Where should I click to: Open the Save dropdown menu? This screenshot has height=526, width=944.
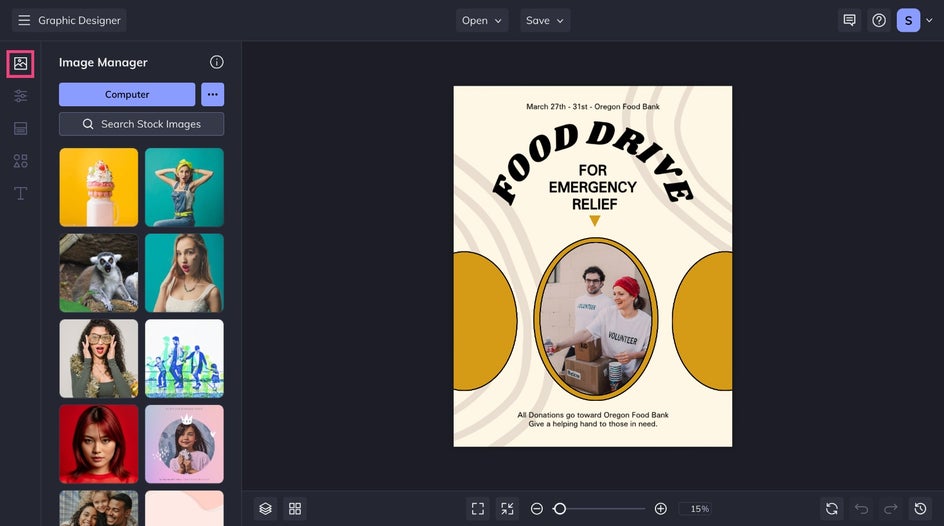[x=545, y=20]
